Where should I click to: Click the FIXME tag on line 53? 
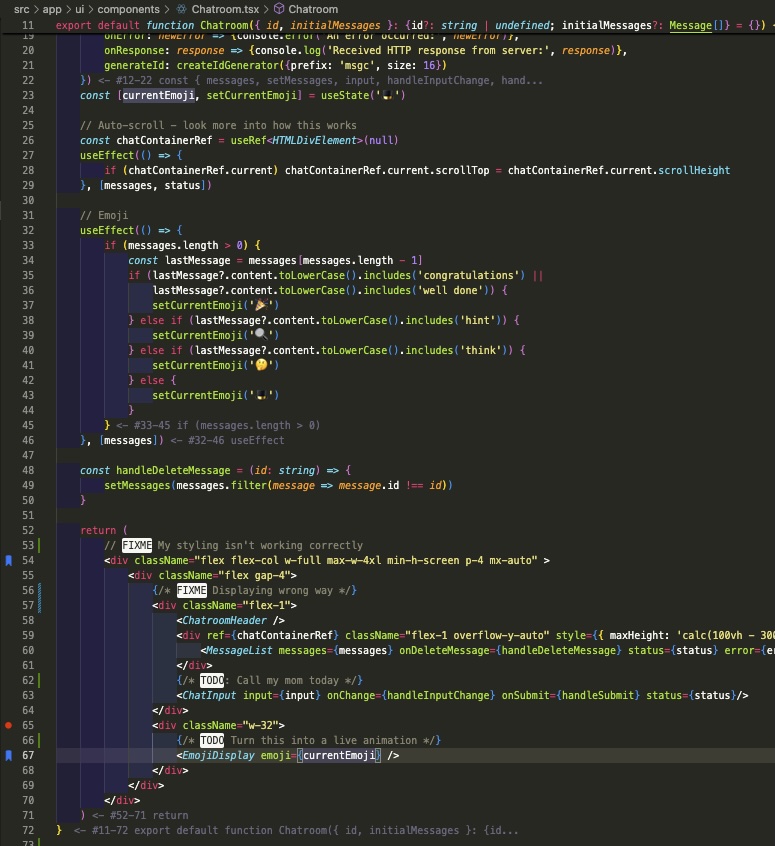click(137, 545)
